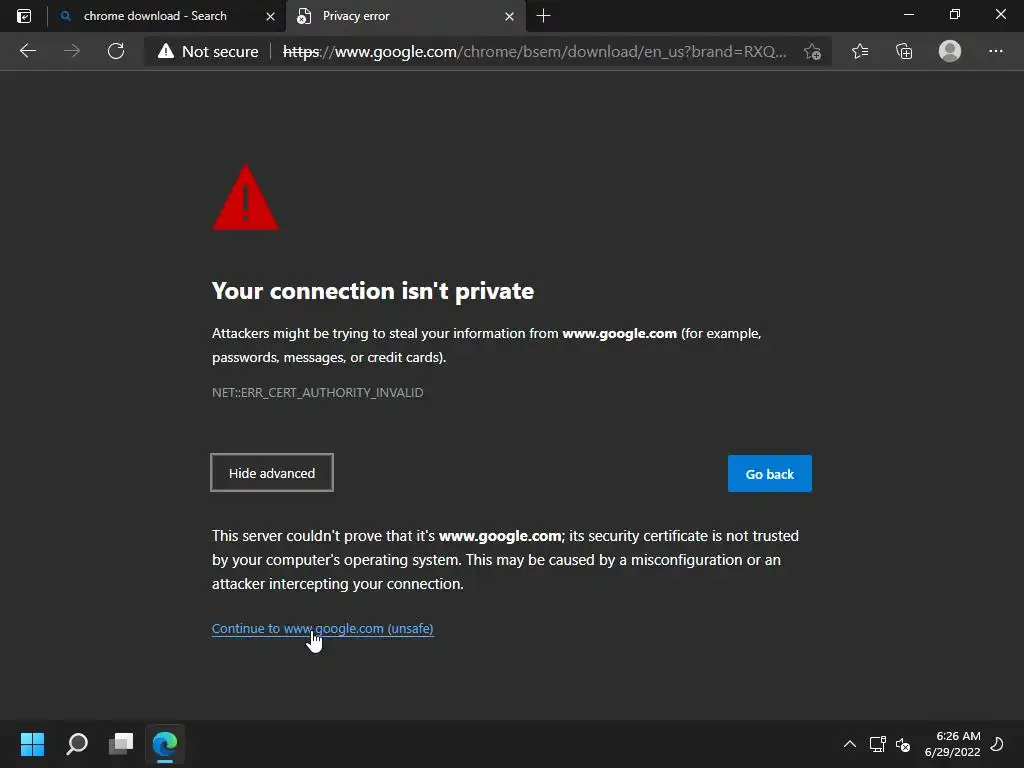Restore down the Edge window
Screen dimensions: 1024x768
point(955,14)
